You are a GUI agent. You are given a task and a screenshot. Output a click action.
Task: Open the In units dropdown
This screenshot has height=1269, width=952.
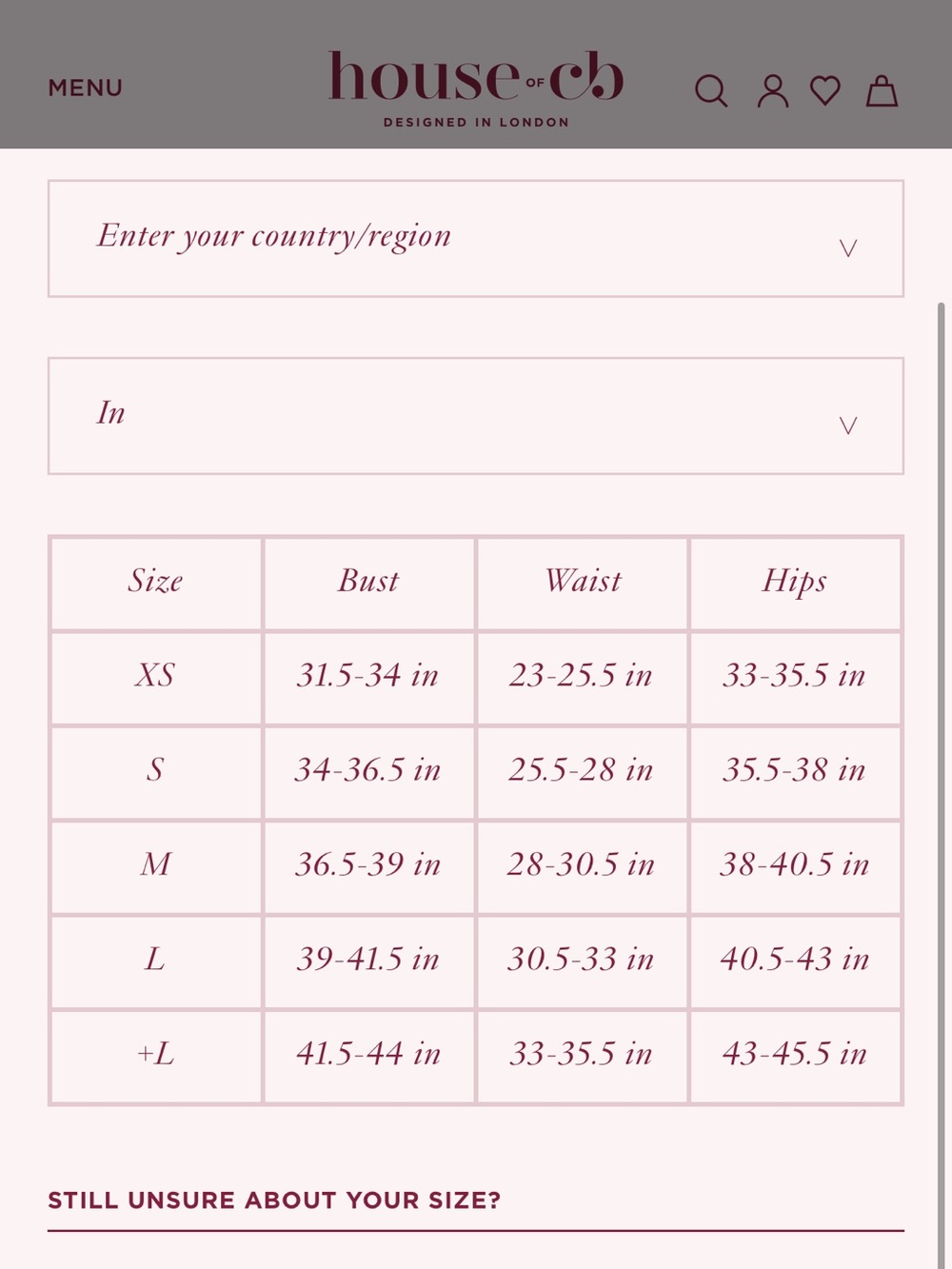[476, 416]
